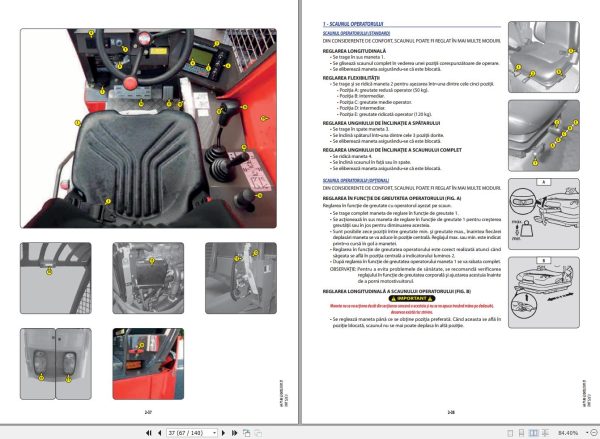Image resolution: width=600 pixels, height=439 pixels.
Task: Click the figure A weight adjustment diagram
Action: (544, 214)
